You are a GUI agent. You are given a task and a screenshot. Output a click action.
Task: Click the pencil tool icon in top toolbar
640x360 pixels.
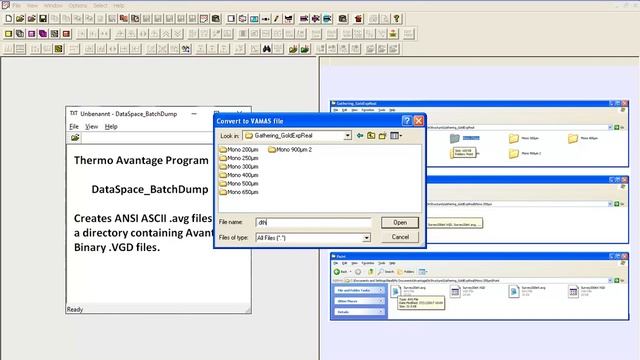pos(277,19)
